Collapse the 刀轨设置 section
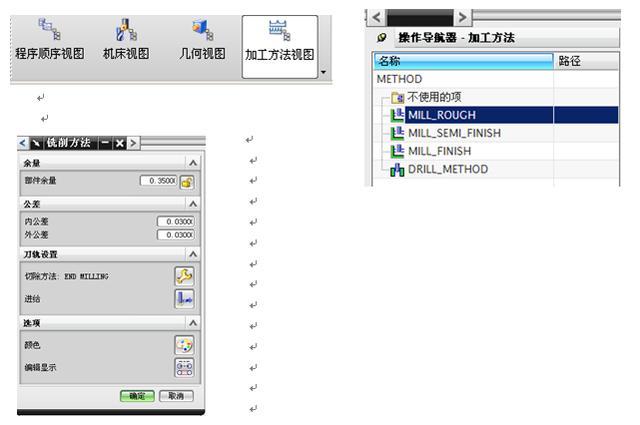640x425 pixels. 193,254
